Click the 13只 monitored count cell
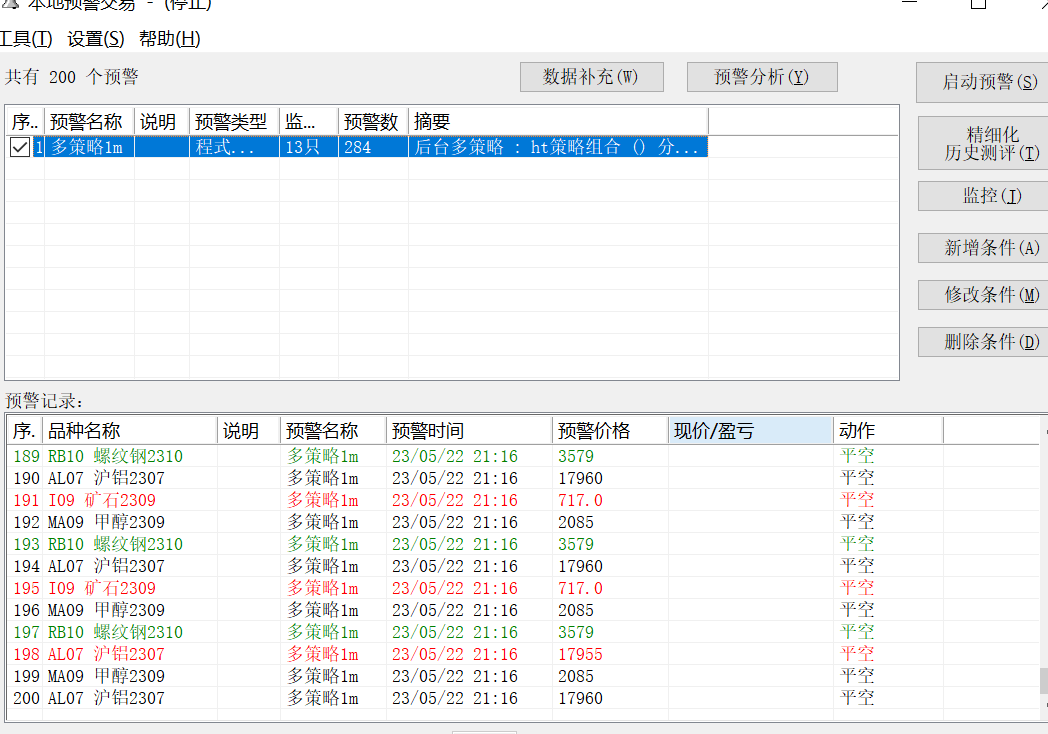The image size is (1048, 734). (309, 147)
